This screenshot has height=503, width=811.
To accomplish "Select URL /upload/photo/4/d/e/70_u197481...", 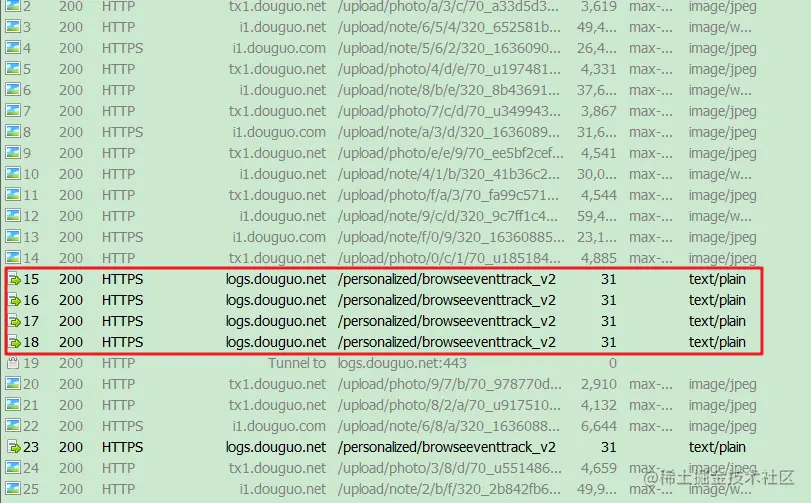I will click(449, 69).
